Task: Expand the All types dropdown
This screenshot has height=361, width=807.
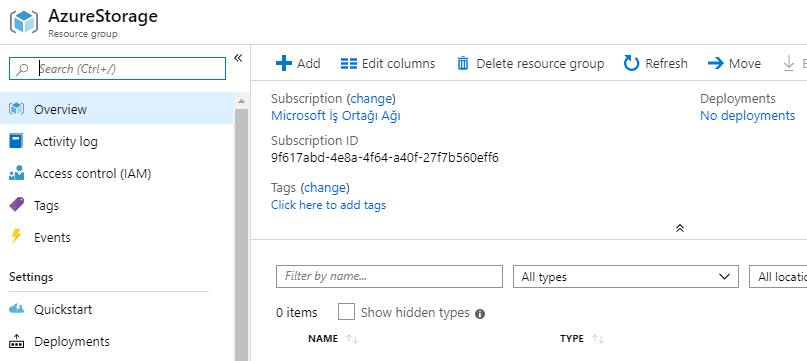Action: coord(626,277)
